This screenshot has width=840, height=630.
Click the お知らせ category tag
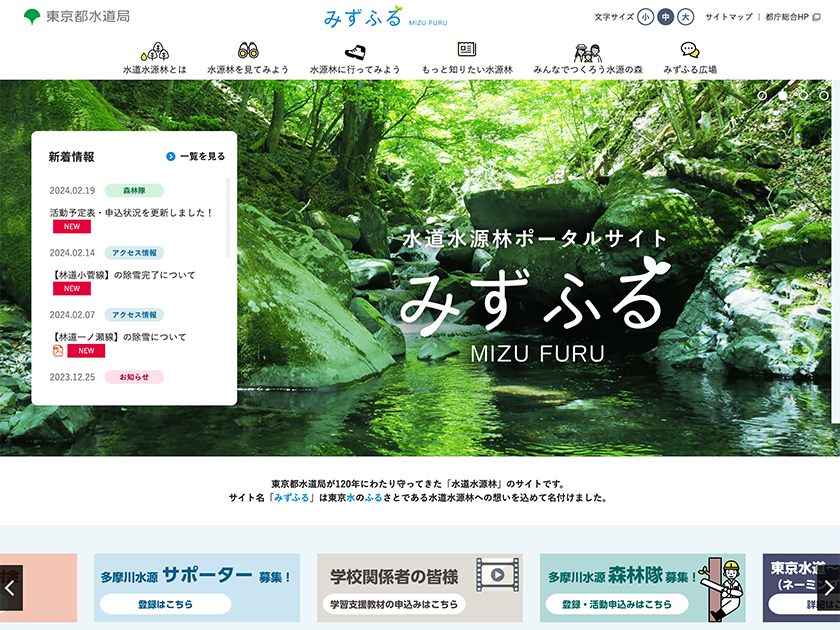tap(134, 377)
